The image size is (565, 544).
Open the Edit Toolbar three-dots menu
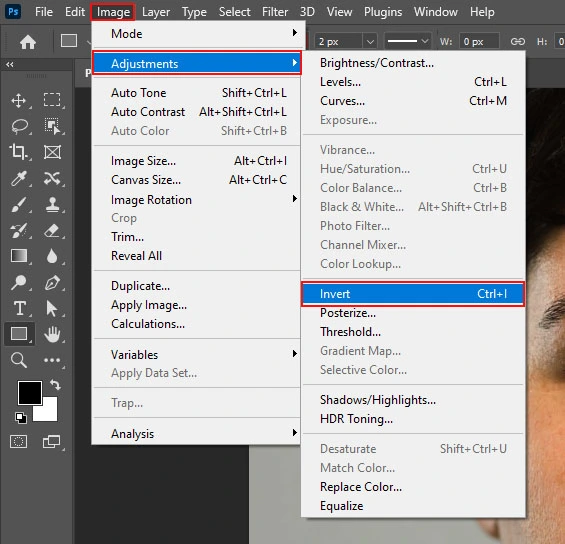coord(52,360)
